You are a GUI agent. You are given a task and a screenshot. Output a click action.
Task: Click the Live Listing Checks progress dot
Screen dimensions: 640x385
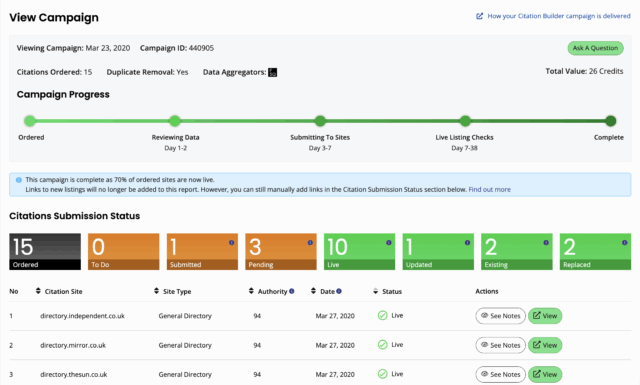click(465, 121)
